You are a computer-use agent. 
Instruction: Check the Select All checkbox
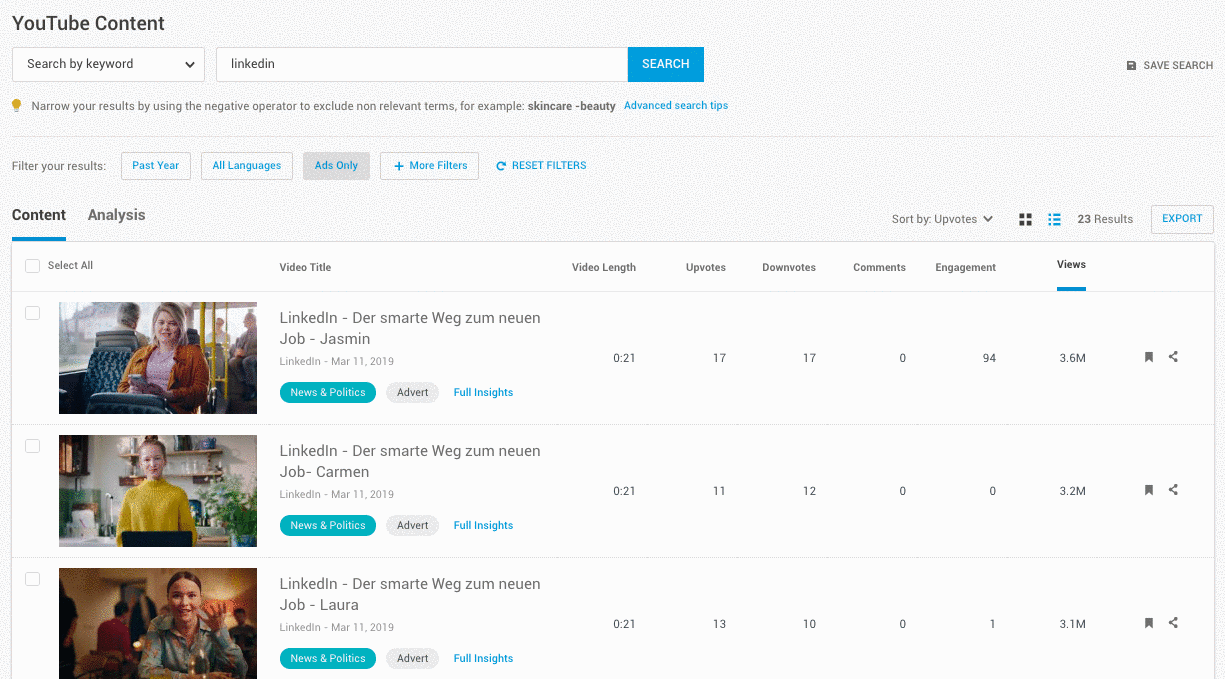tap(32, 266)
